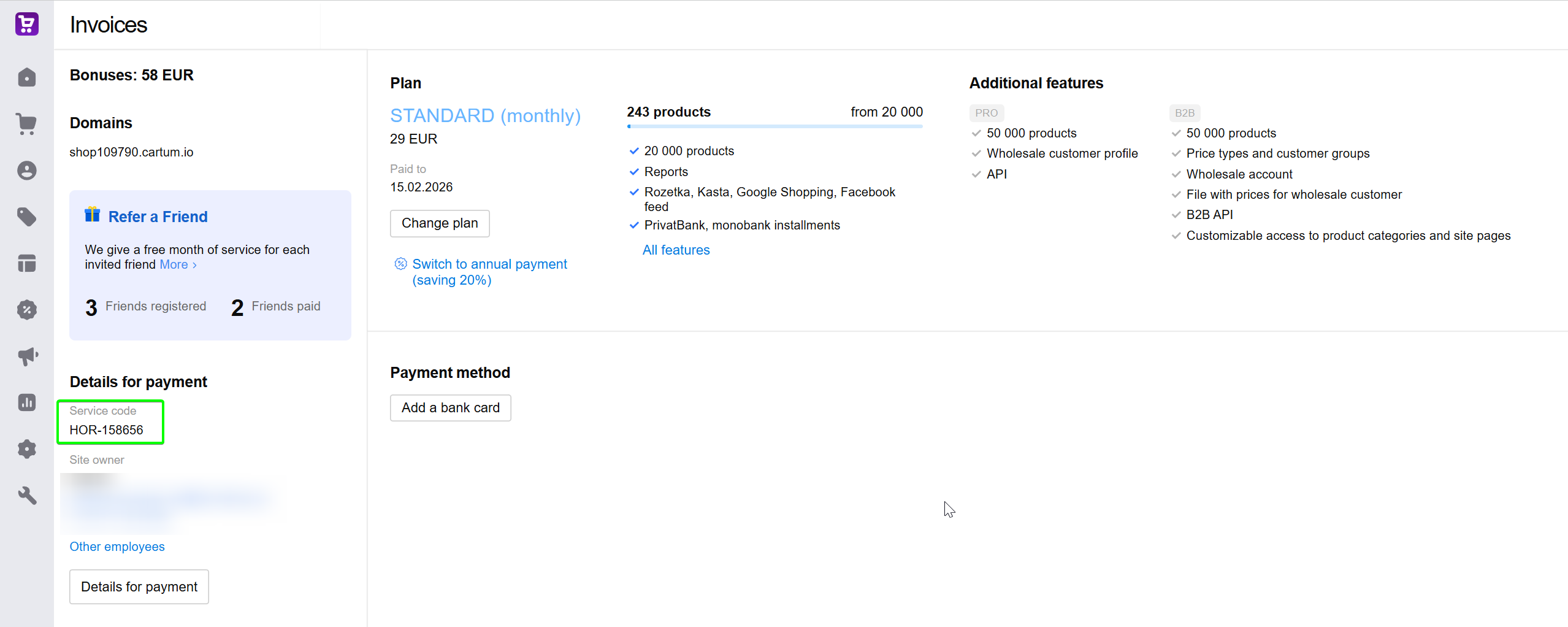This screenshot has width=1568, height=627.
Task: Open customers via the person sidebar icon
Action: tap(26, 171)
